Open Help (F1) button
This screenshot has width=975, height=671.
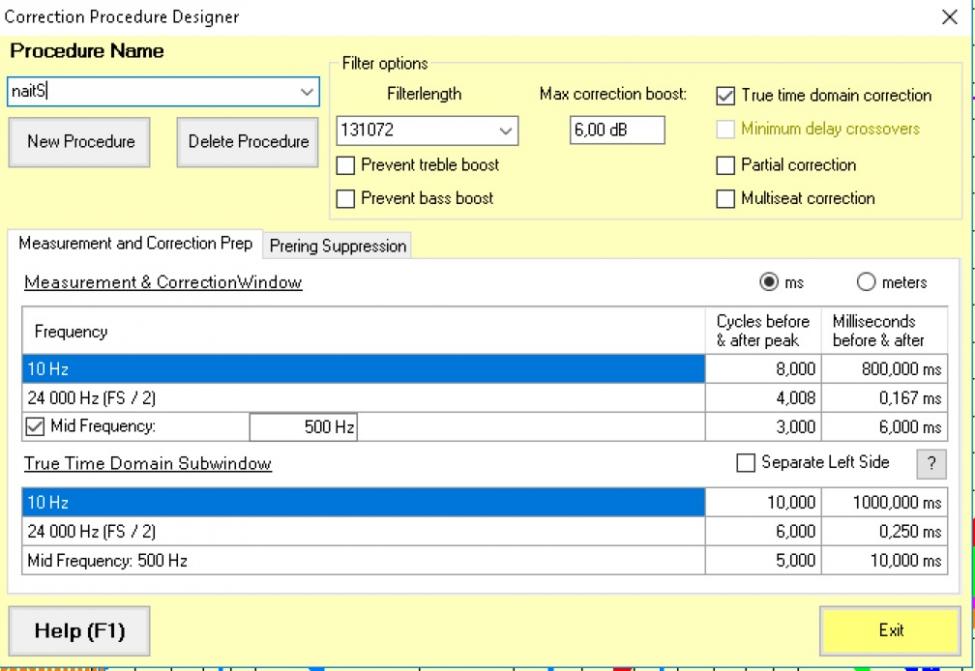(78, 631)
